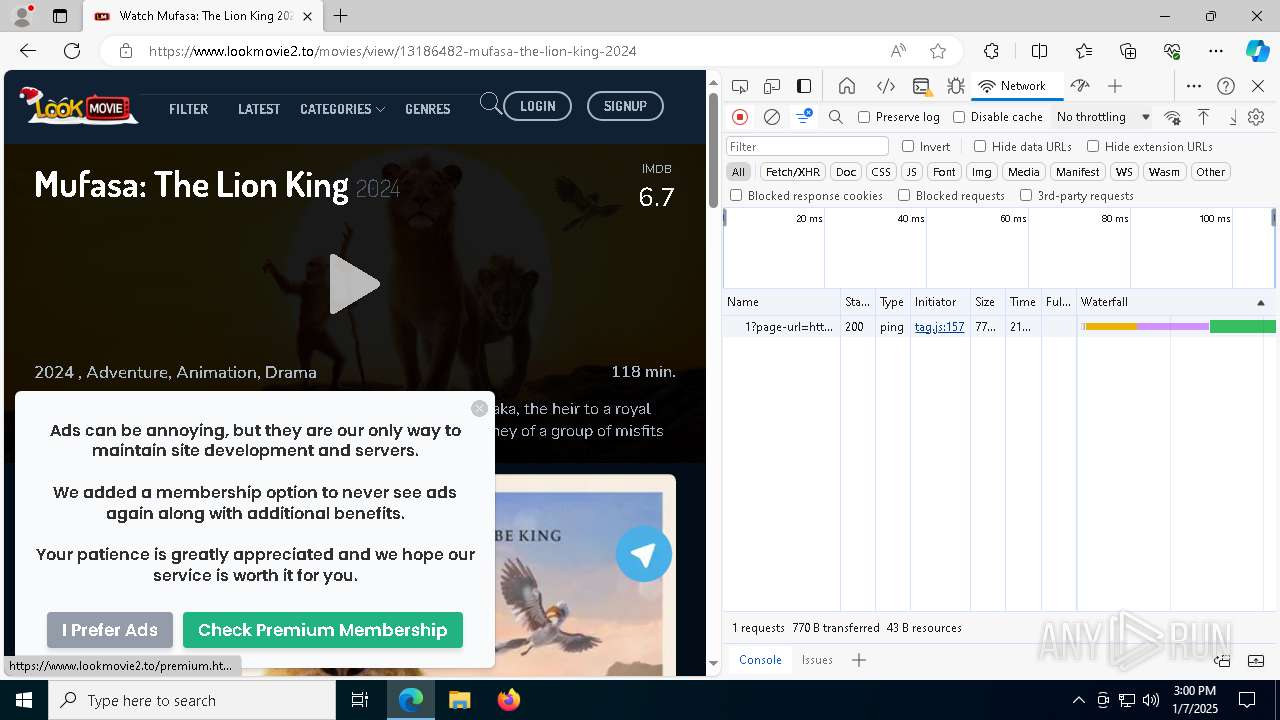Check Blocked response cookies
The height and width of the screenshot is (720, 1280).
pos(736,196)
